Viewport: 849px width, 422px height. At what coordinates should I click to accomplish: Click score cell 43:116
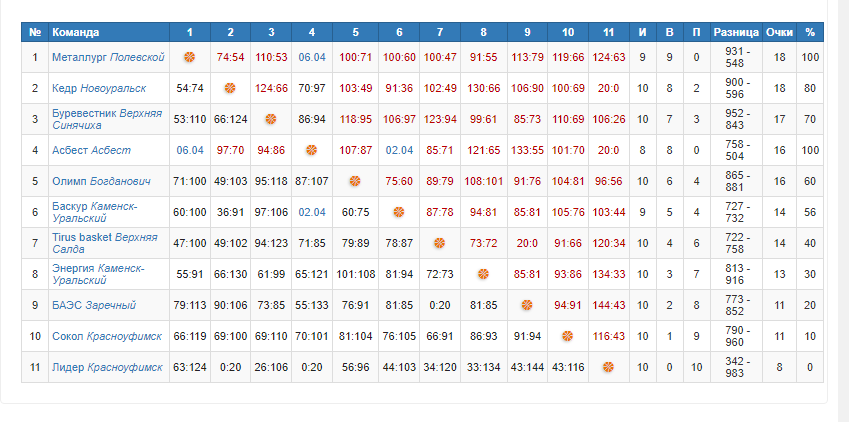click(567, 367)
